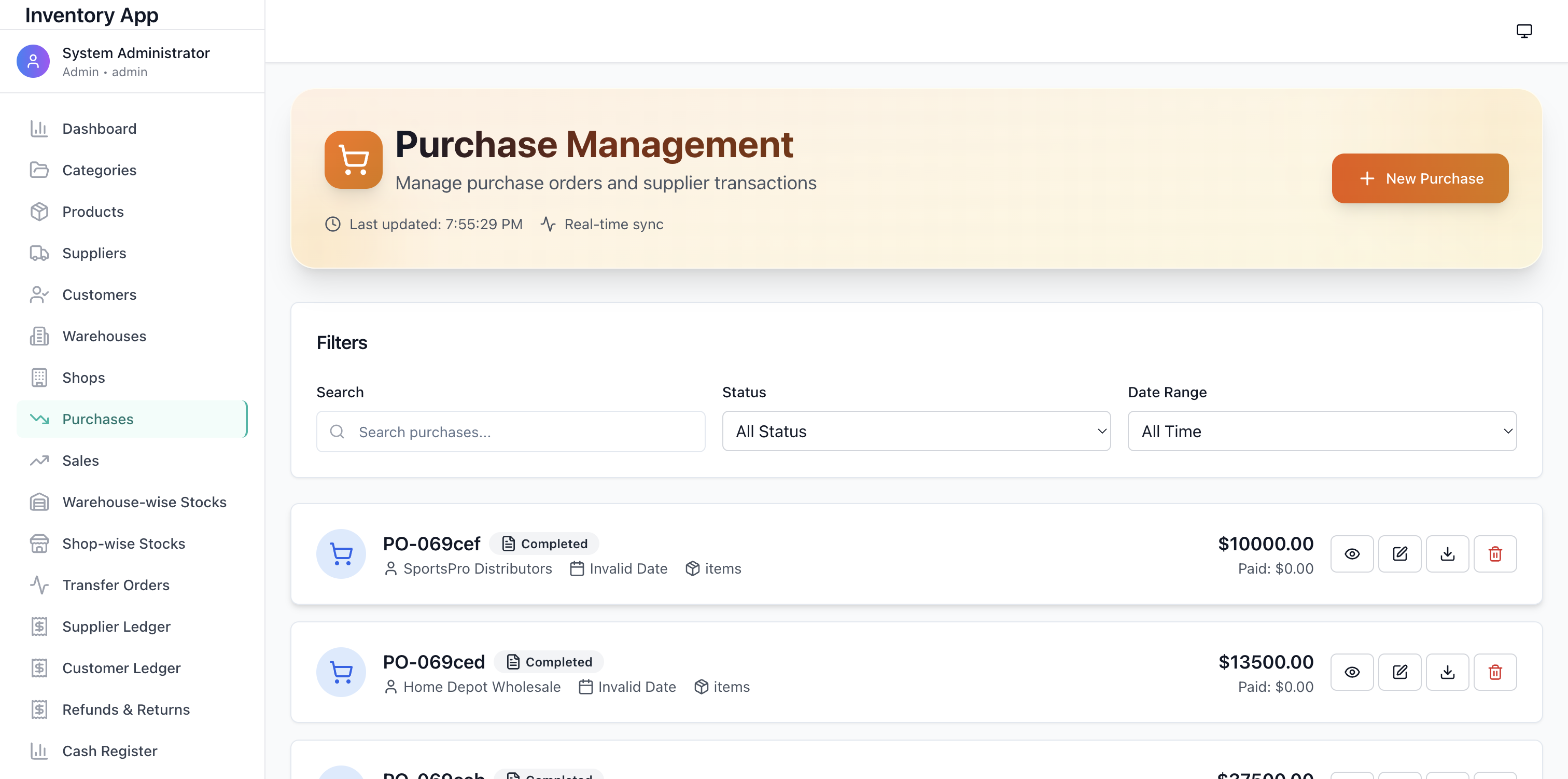Open Refunds & Returns link

pyautogui.click(x=132, y=709)
